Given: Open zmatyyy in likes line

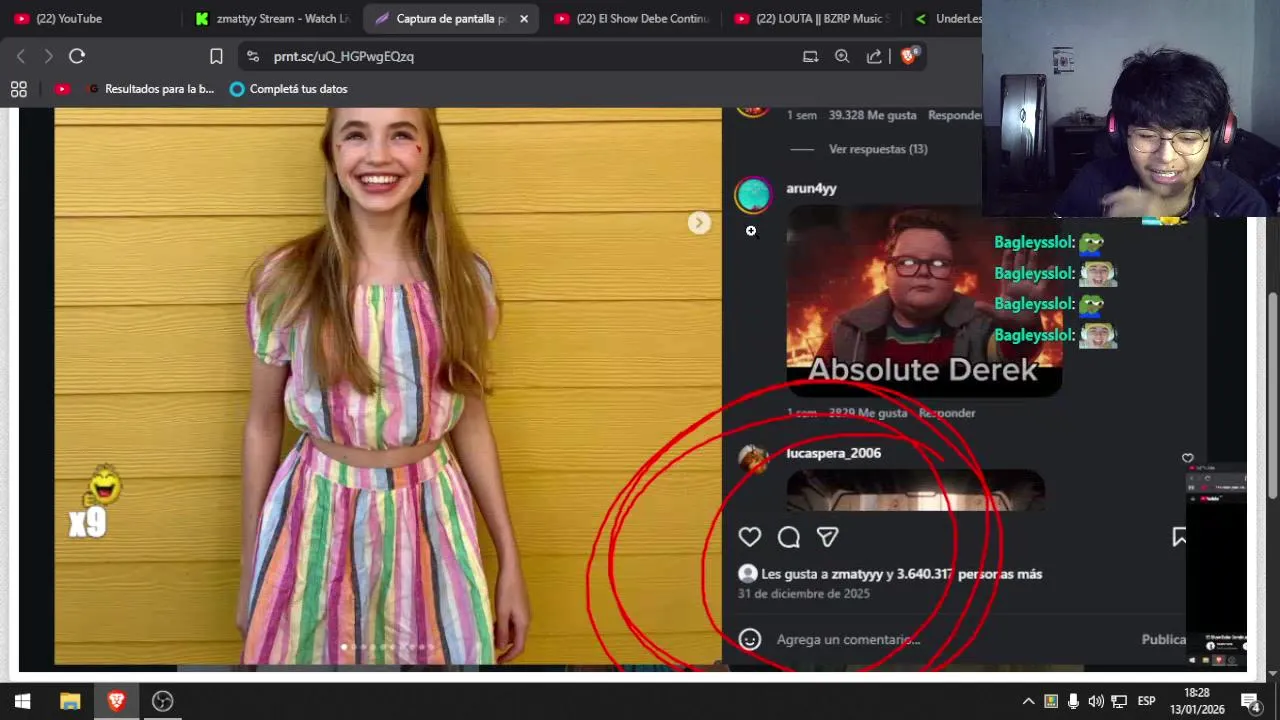Looking at the screenshot, I should [x=857, y=574].
